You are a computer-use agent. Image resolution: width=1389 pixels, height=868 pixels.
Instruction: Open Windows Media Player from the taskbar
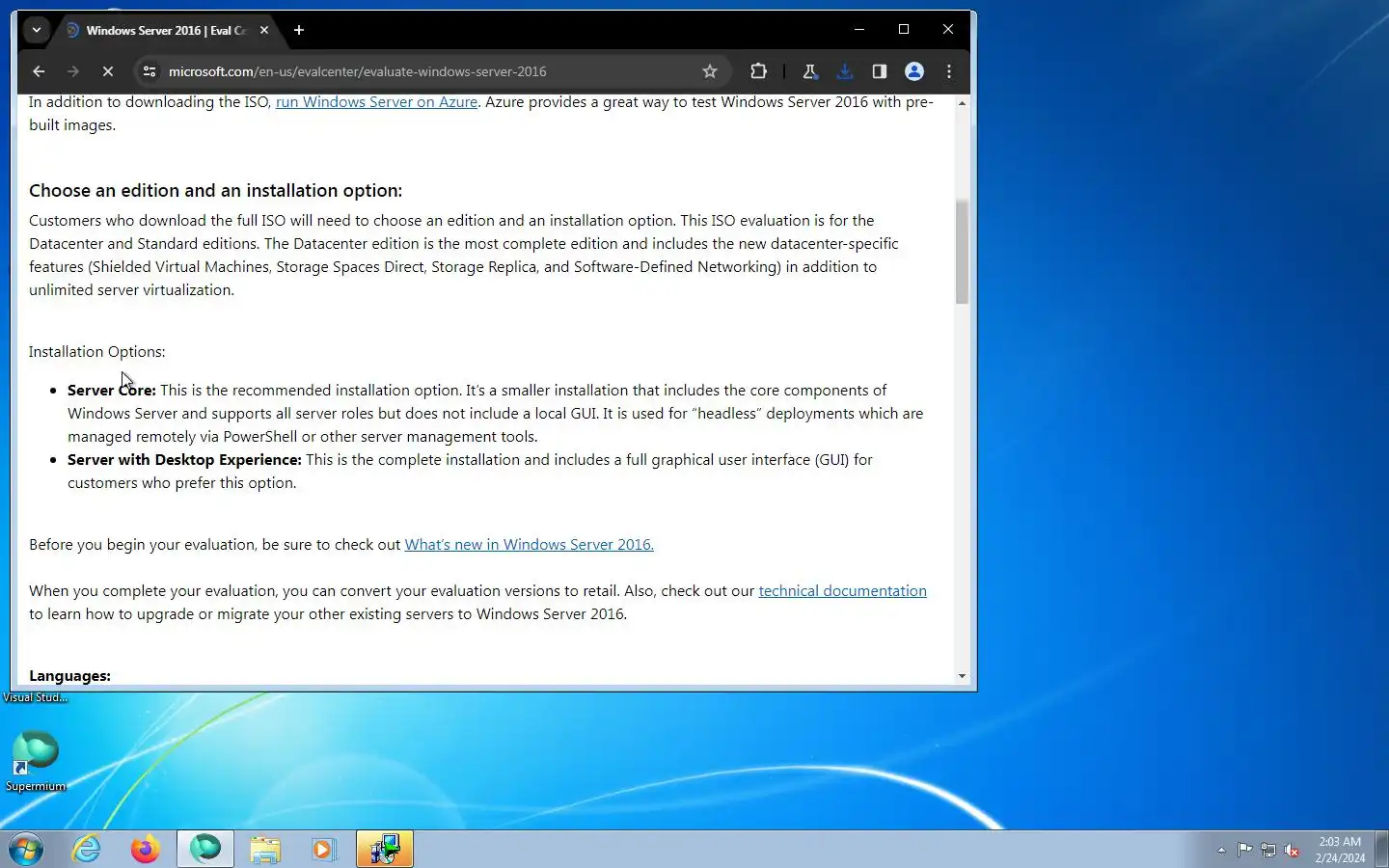(x=323, y=850)
